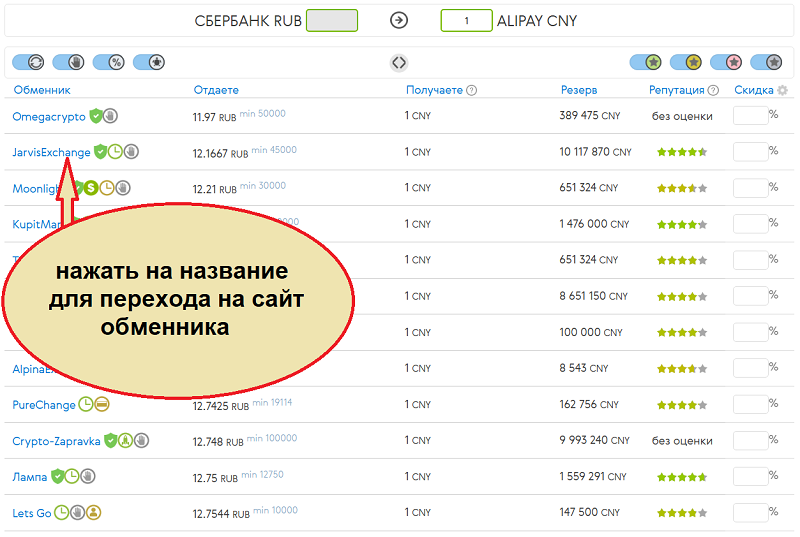Sort by the Резерв column

point(579,90)
